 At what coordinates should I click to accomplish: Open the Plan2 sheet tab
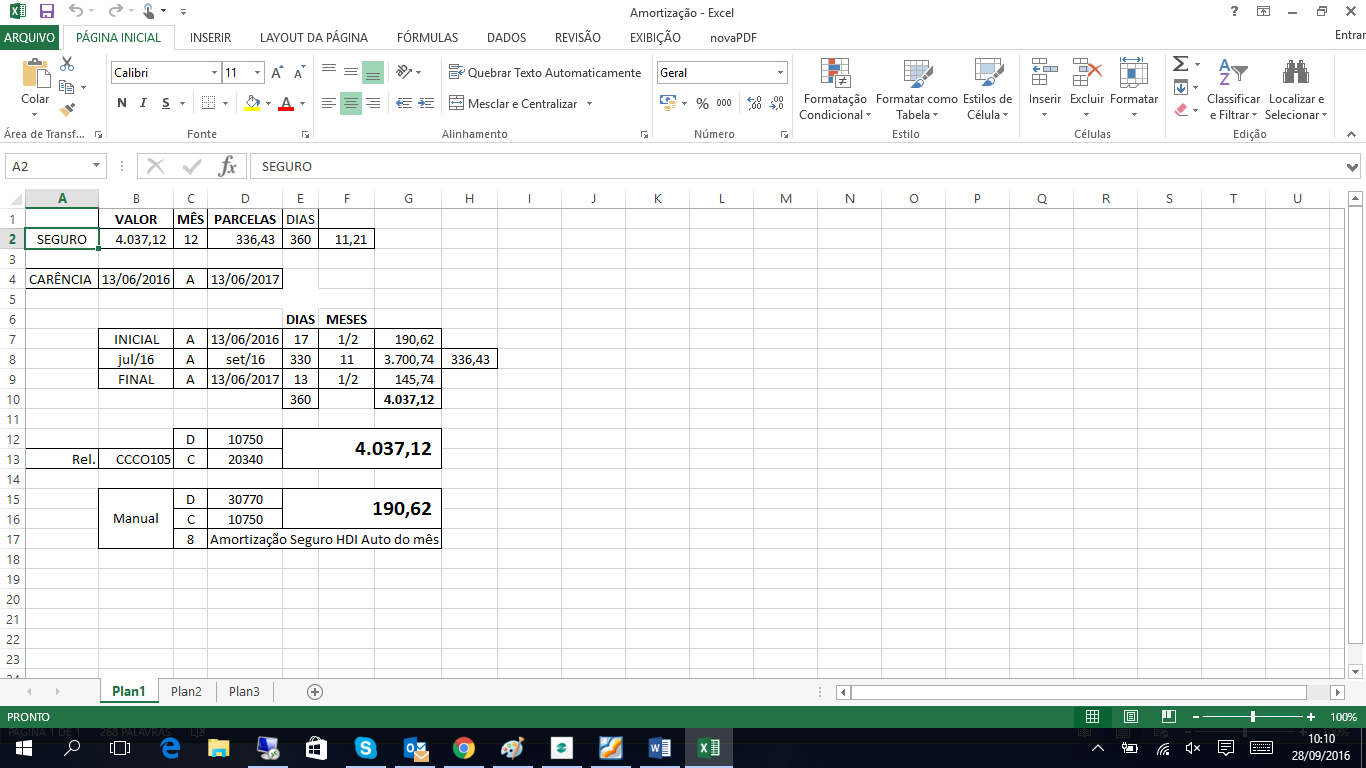[x=186, y=691]
